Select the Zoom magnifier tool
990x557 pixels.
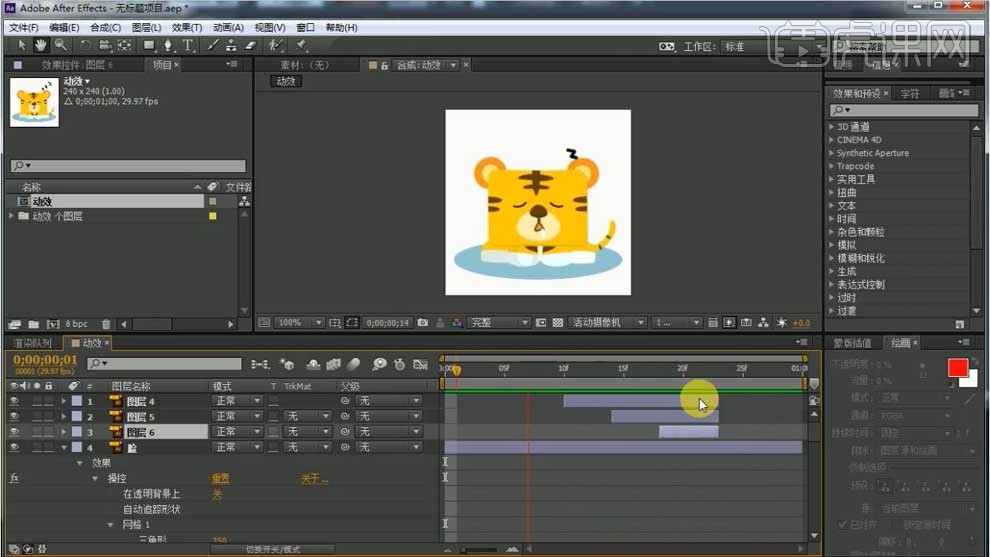pyautogui.click(x=60, y=45)
